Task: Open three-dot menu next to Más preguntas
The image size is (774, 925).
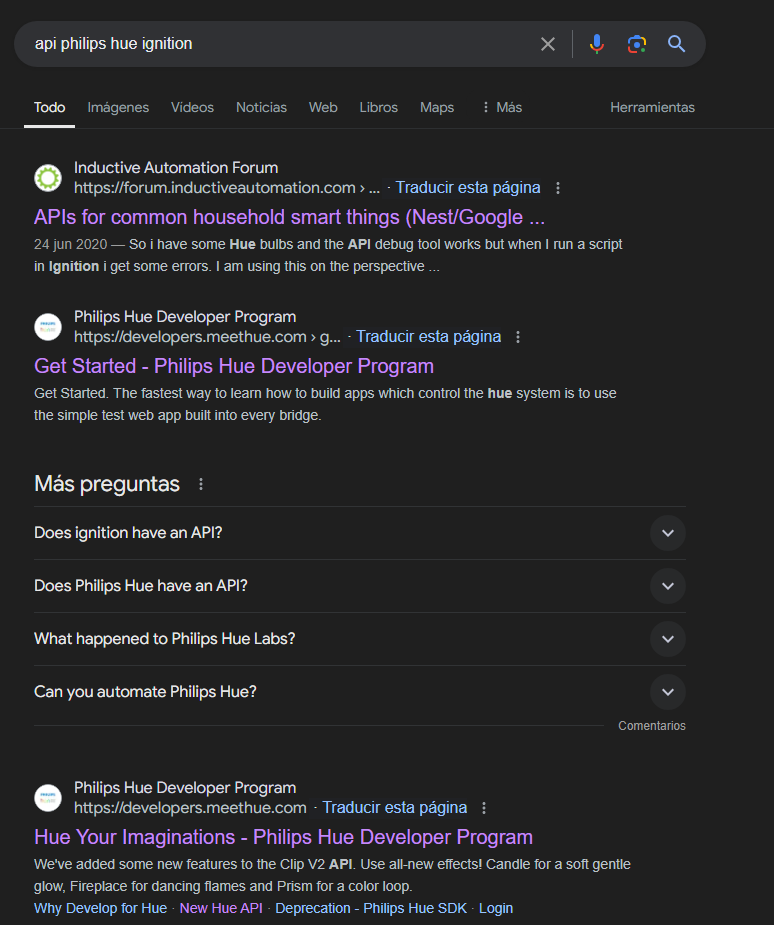Action: pos(201,484)
